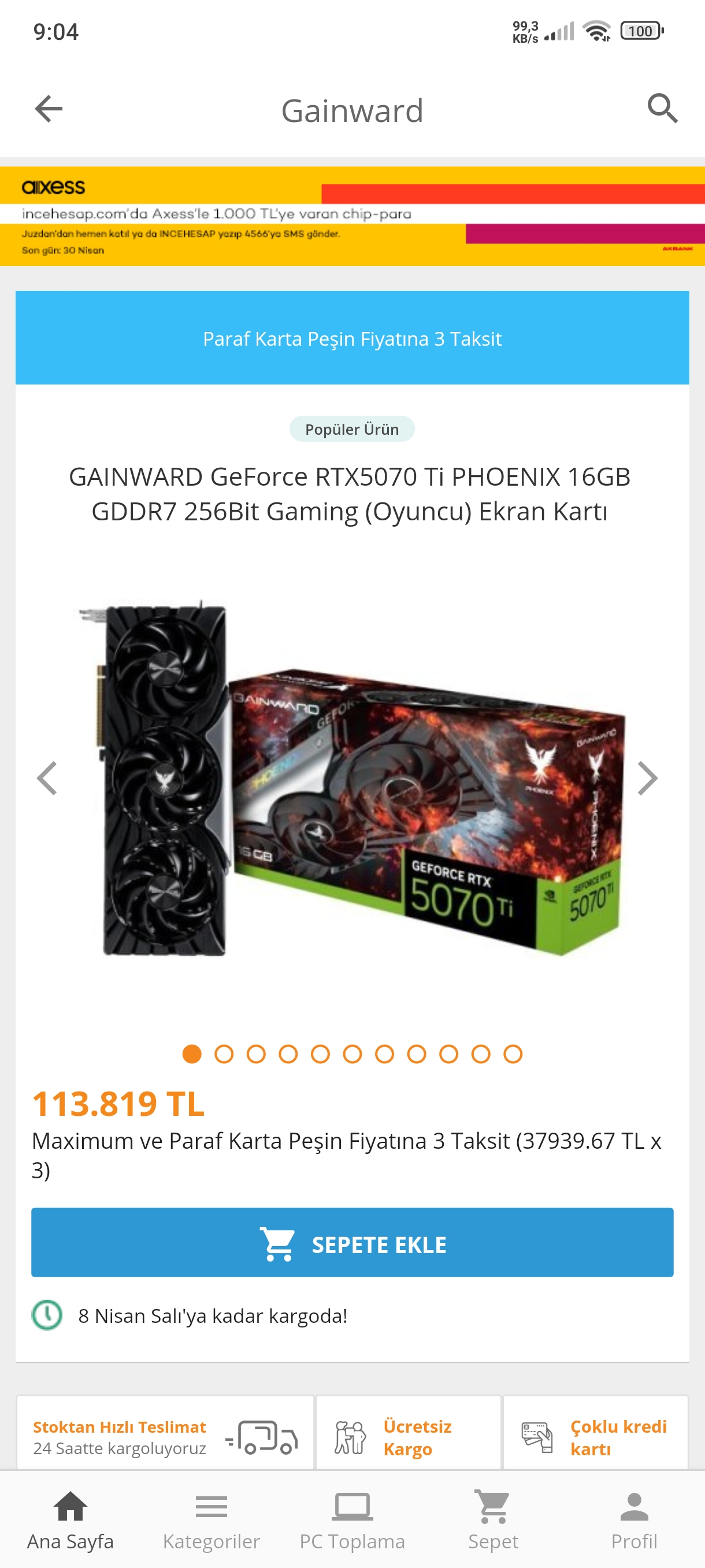Open the Axess chip-para banner

click(x=352, y=216)
